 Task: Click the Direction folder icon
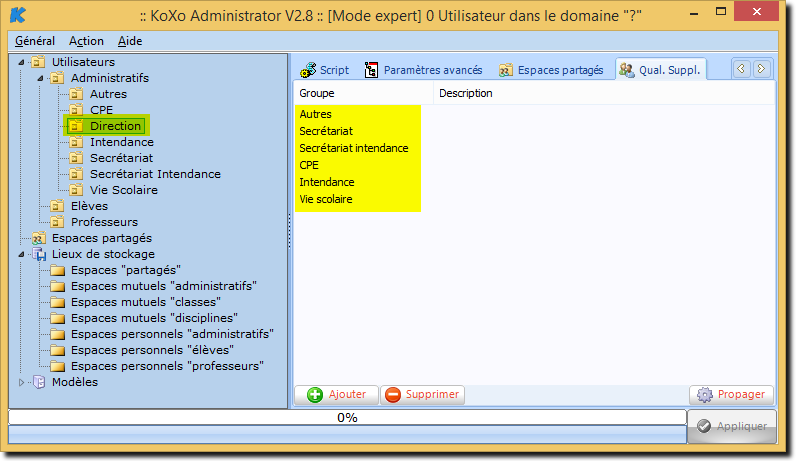76,126
